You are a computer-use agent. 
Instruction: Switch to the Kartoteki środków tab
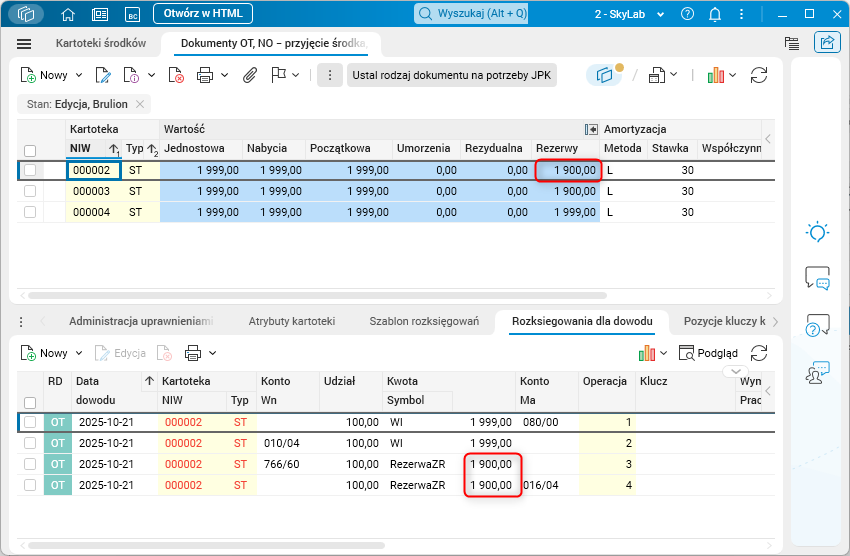click(101, 44)
